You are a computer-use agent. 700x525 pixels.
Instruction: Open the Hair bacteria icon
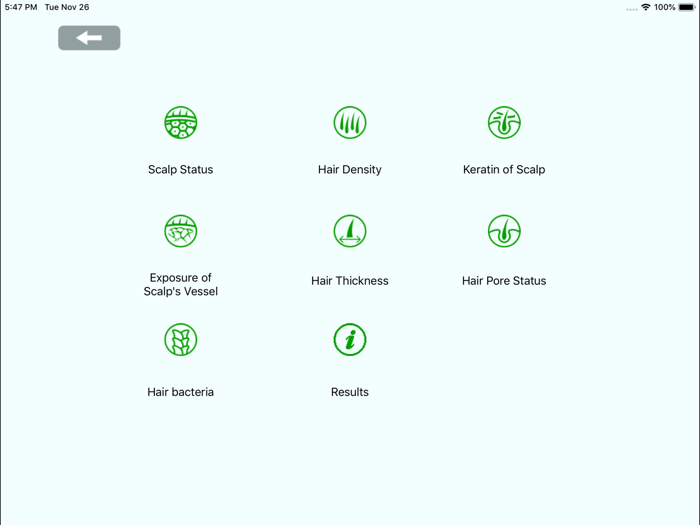(x=181, y=340)
